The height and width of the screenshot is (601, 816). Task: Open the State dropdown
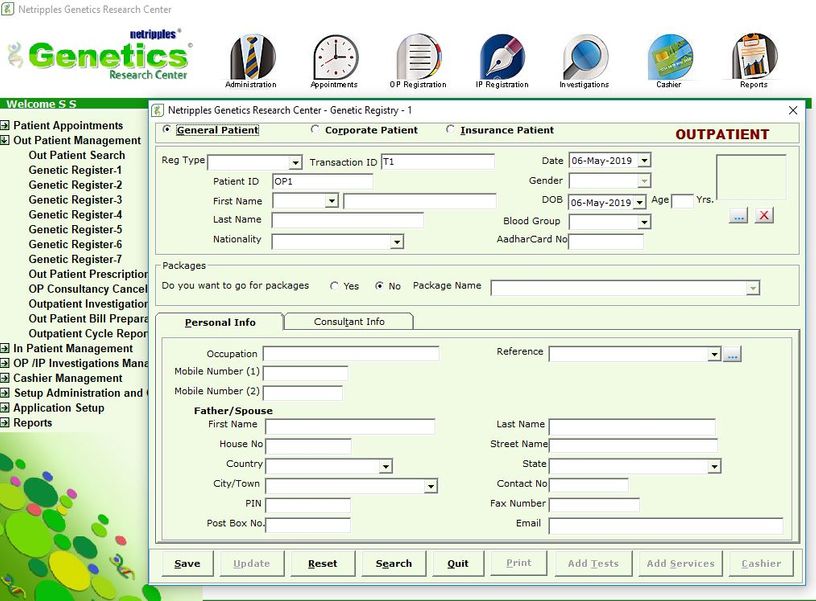coord(714,466)
